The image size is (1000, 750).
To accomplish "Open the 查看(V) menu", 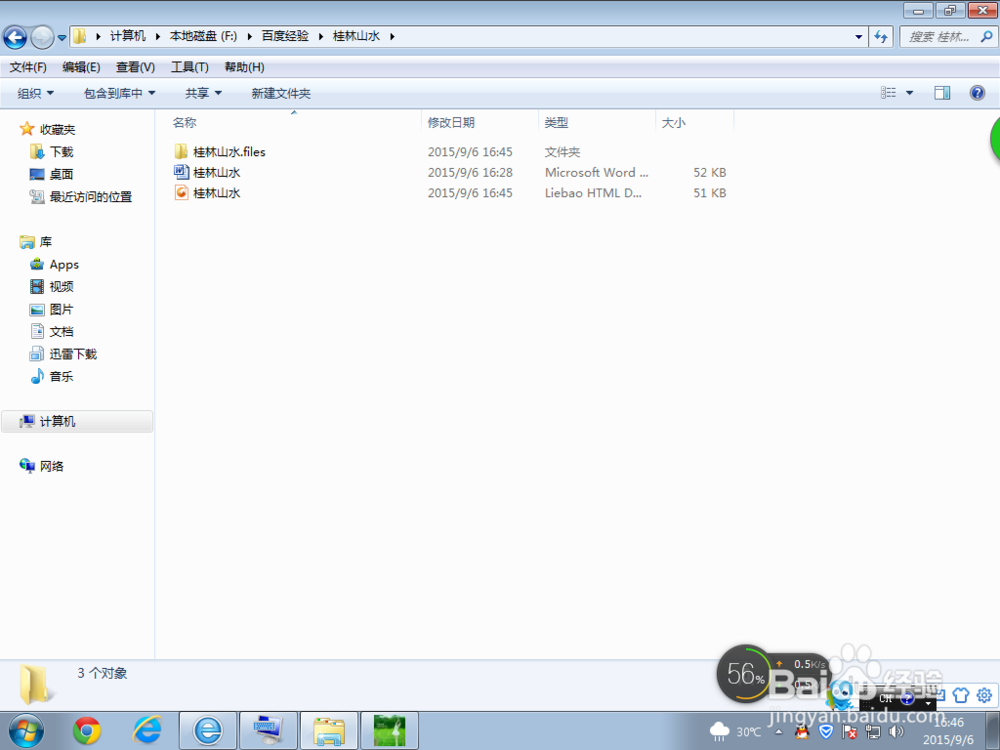I will coord(135,67).
